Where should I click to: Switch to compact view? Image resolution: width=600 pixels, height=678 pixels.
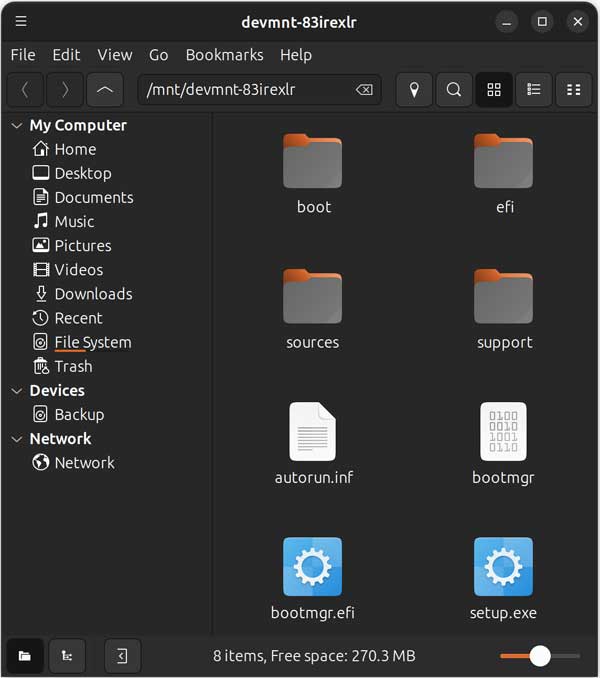click(x=574, y=90)
